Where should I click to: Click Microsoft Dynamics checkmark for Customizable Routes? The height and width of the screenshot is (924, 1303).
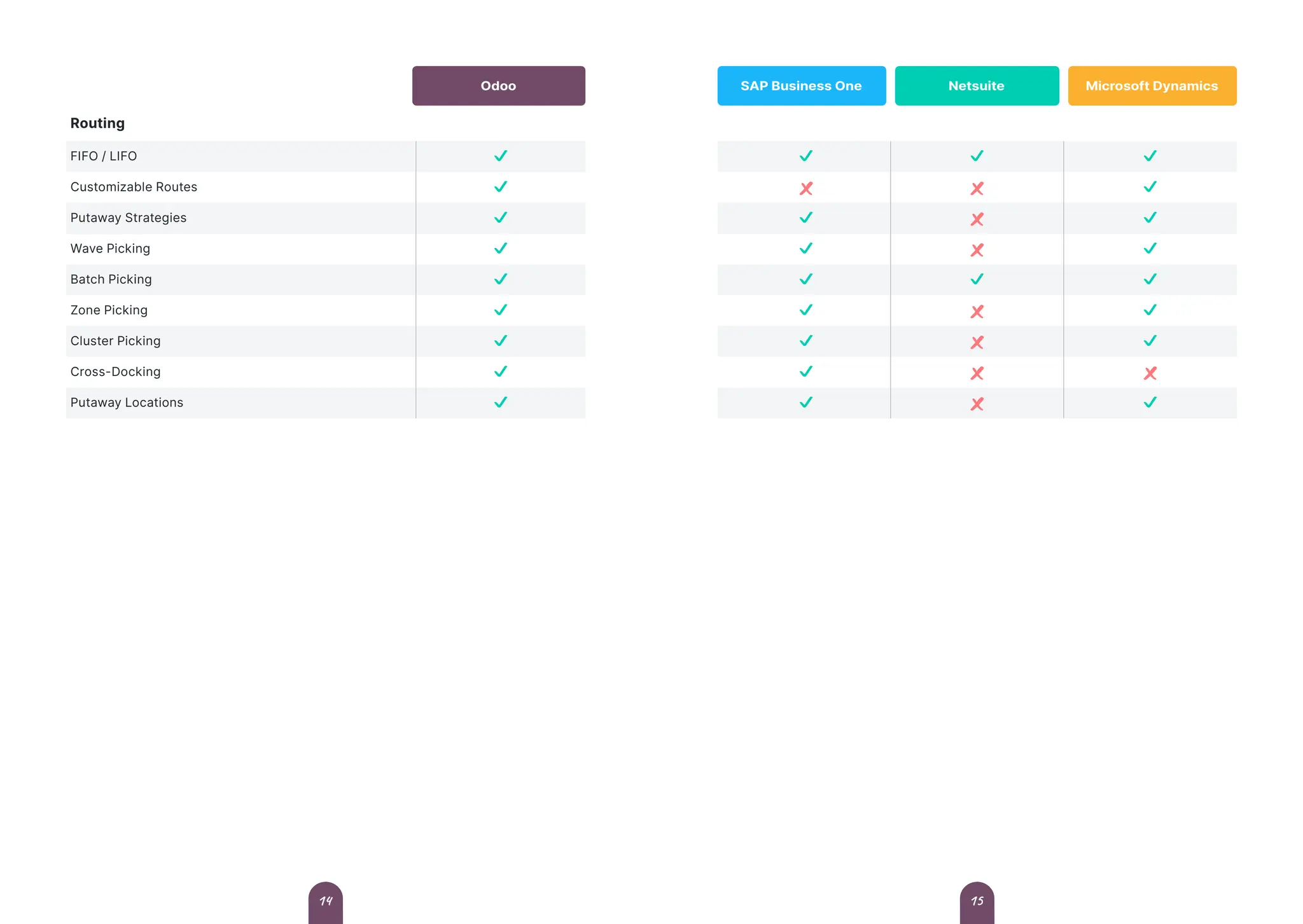(x=1150, y=186)
